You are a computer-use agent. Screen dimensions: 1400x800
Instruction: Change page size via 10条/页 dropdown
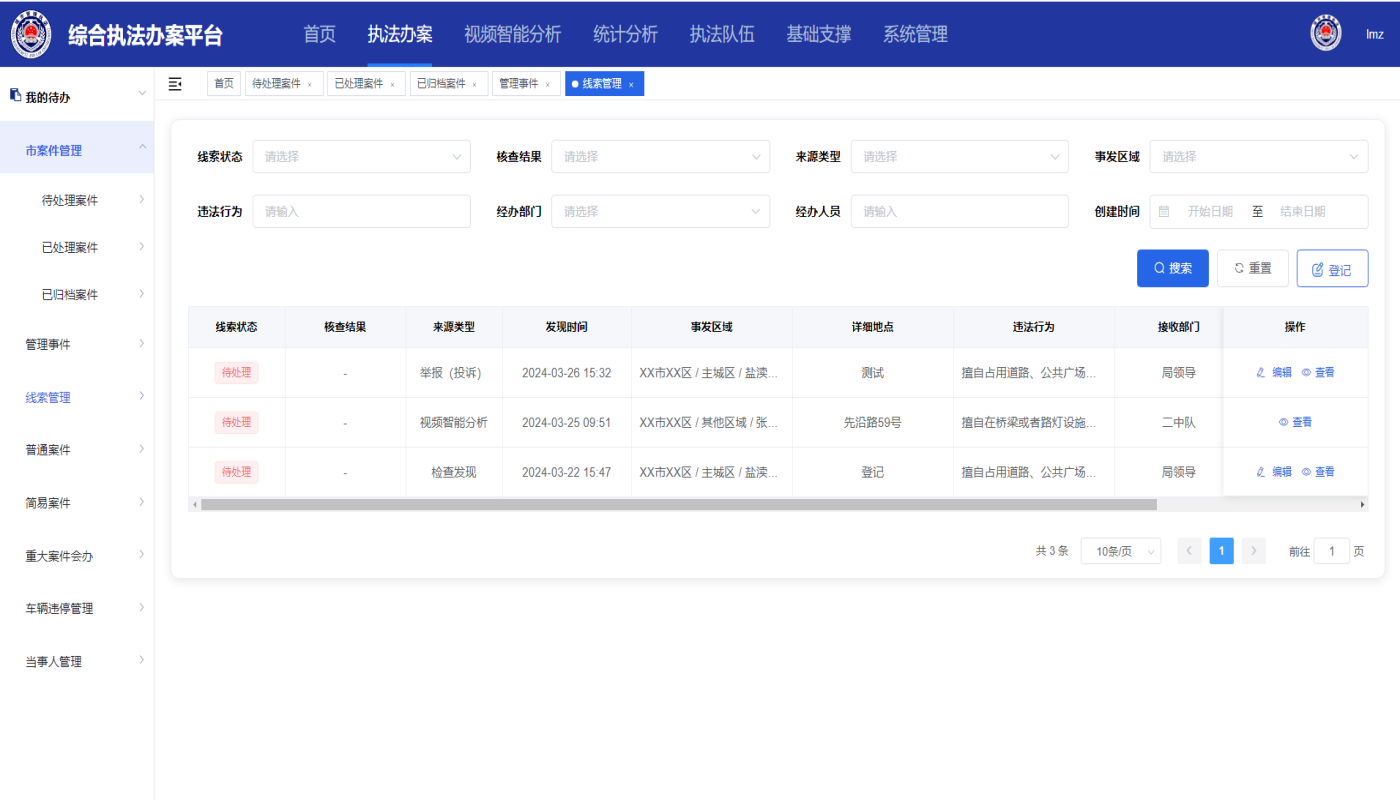coord(1121,551)
